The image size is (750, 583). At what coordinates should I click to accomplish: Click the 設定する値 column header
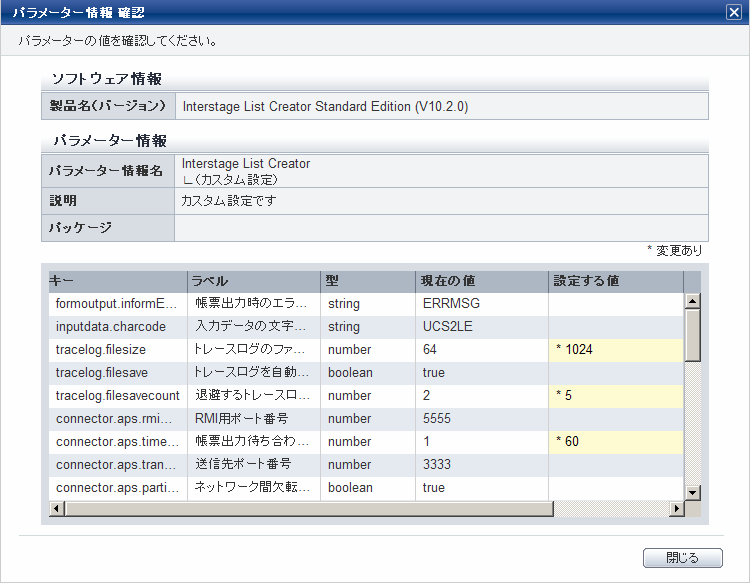[616, 281]
